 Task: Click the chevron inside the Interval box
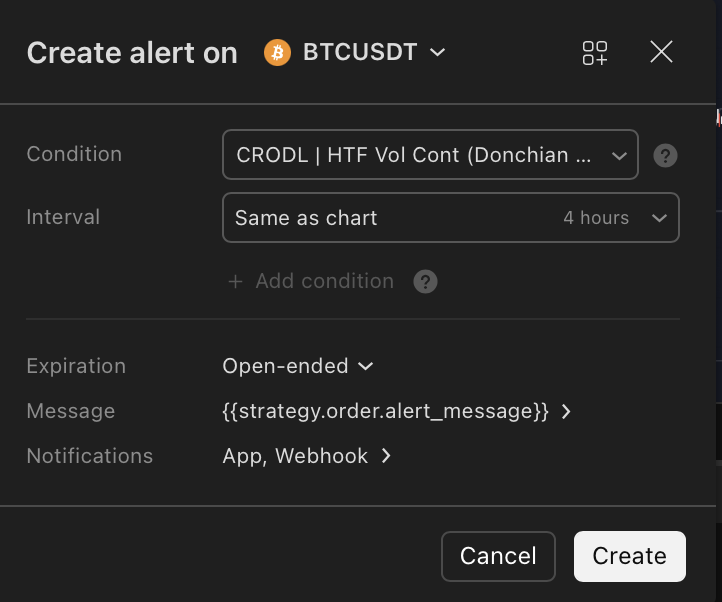pyautogui.click(x=659, y=218)
